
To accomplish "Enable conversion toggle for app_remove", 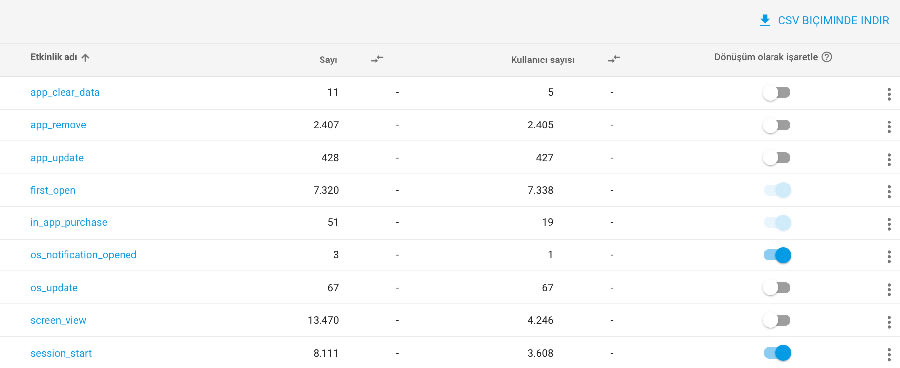I will (777, 125).
